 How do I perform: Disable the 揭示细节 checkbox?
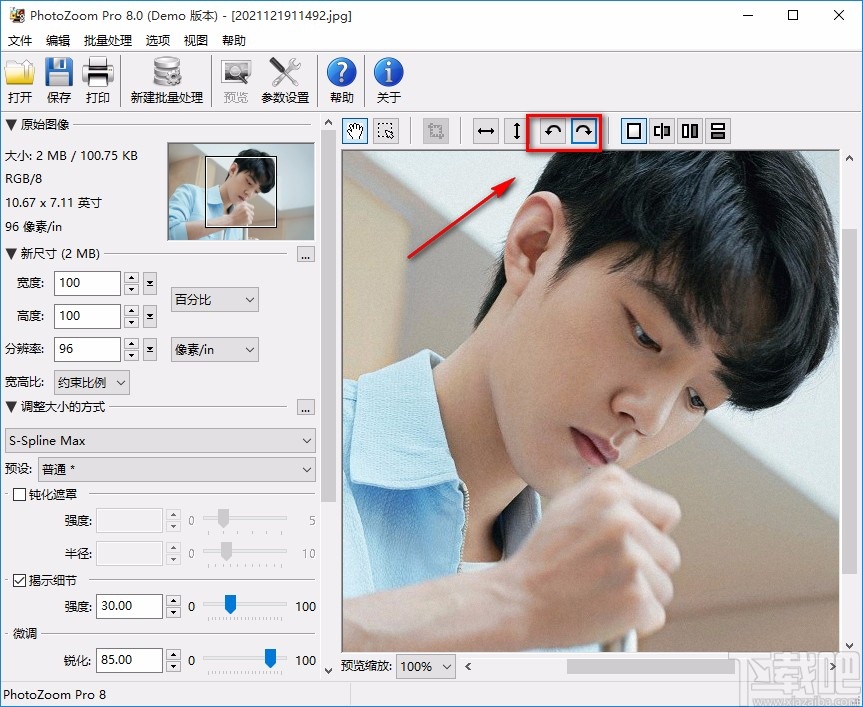tap(21, 579)
